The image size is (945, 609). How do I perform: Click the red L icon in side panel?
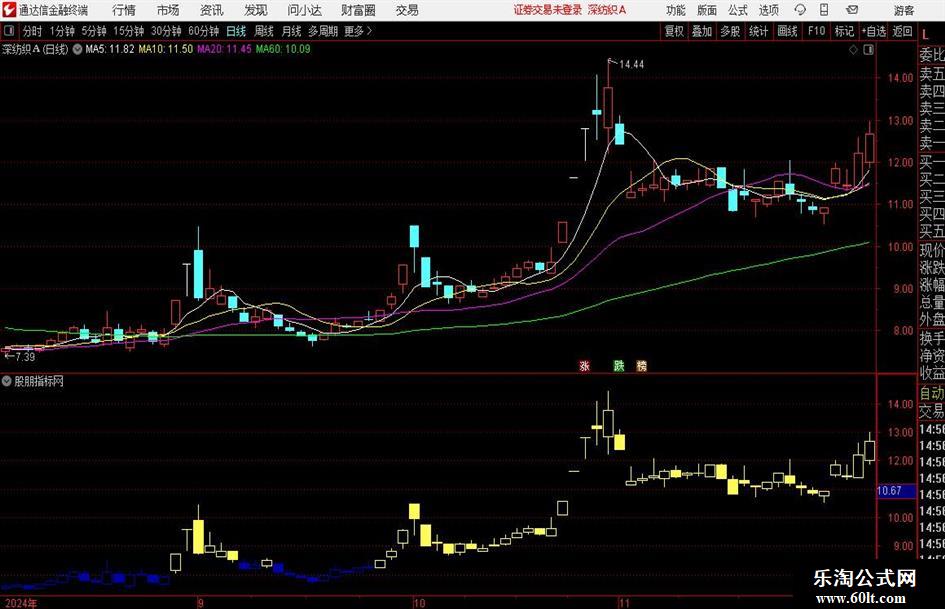[926, 35]
